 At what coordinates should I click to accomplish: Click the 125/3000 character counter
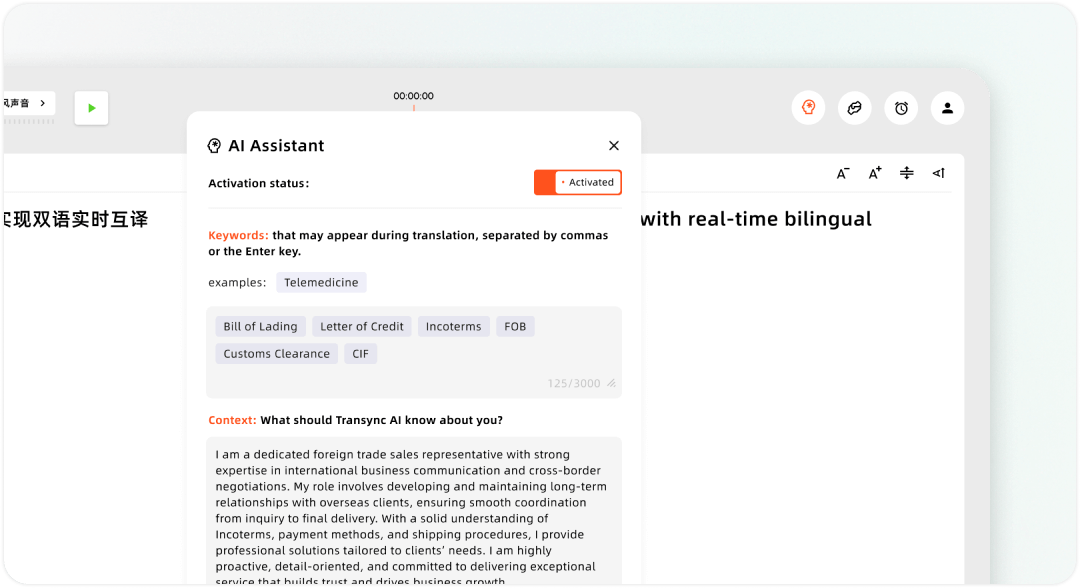[x=574, y=384]
